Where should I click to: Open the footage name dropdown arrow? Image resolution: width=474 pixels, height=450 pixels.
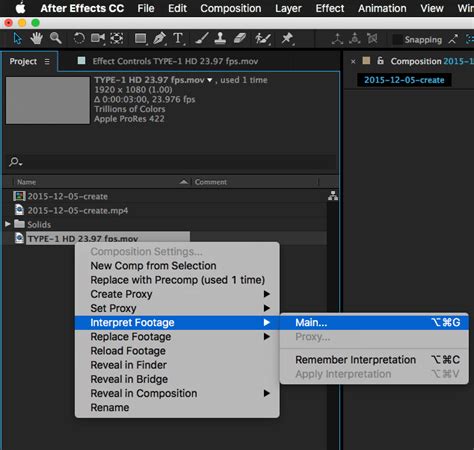pyautogui.click(x=210, y=80)
